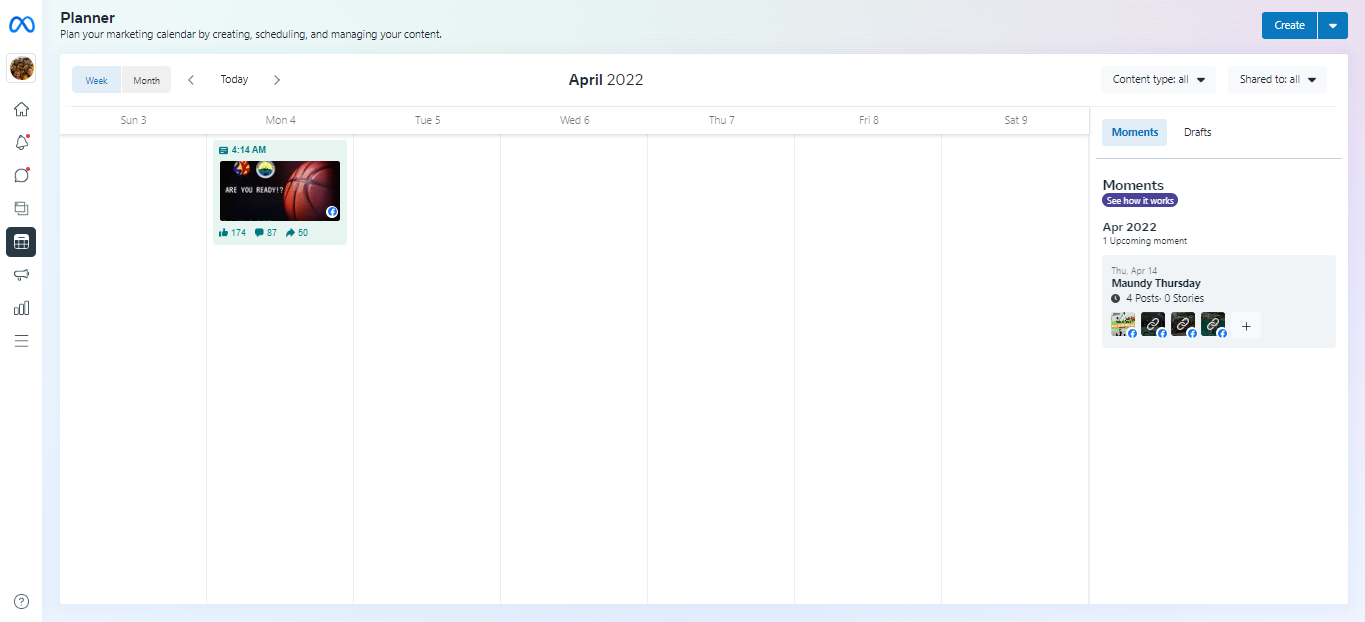Open Insights bar chart icon
Viewport: 1365px width, 622px height.
[x=21, y=308]
